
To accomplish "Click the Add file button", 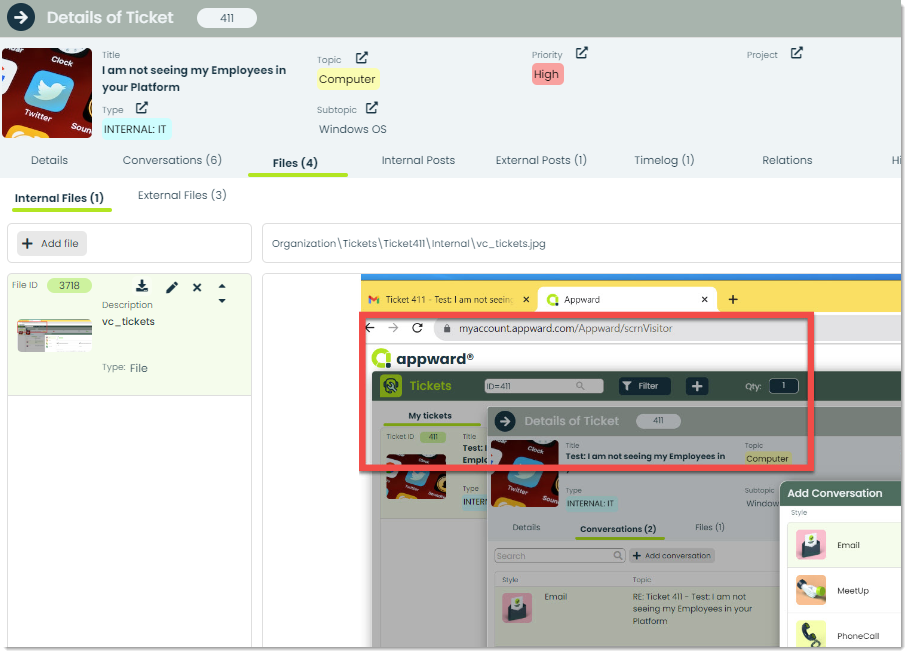I will click(52, 244).
